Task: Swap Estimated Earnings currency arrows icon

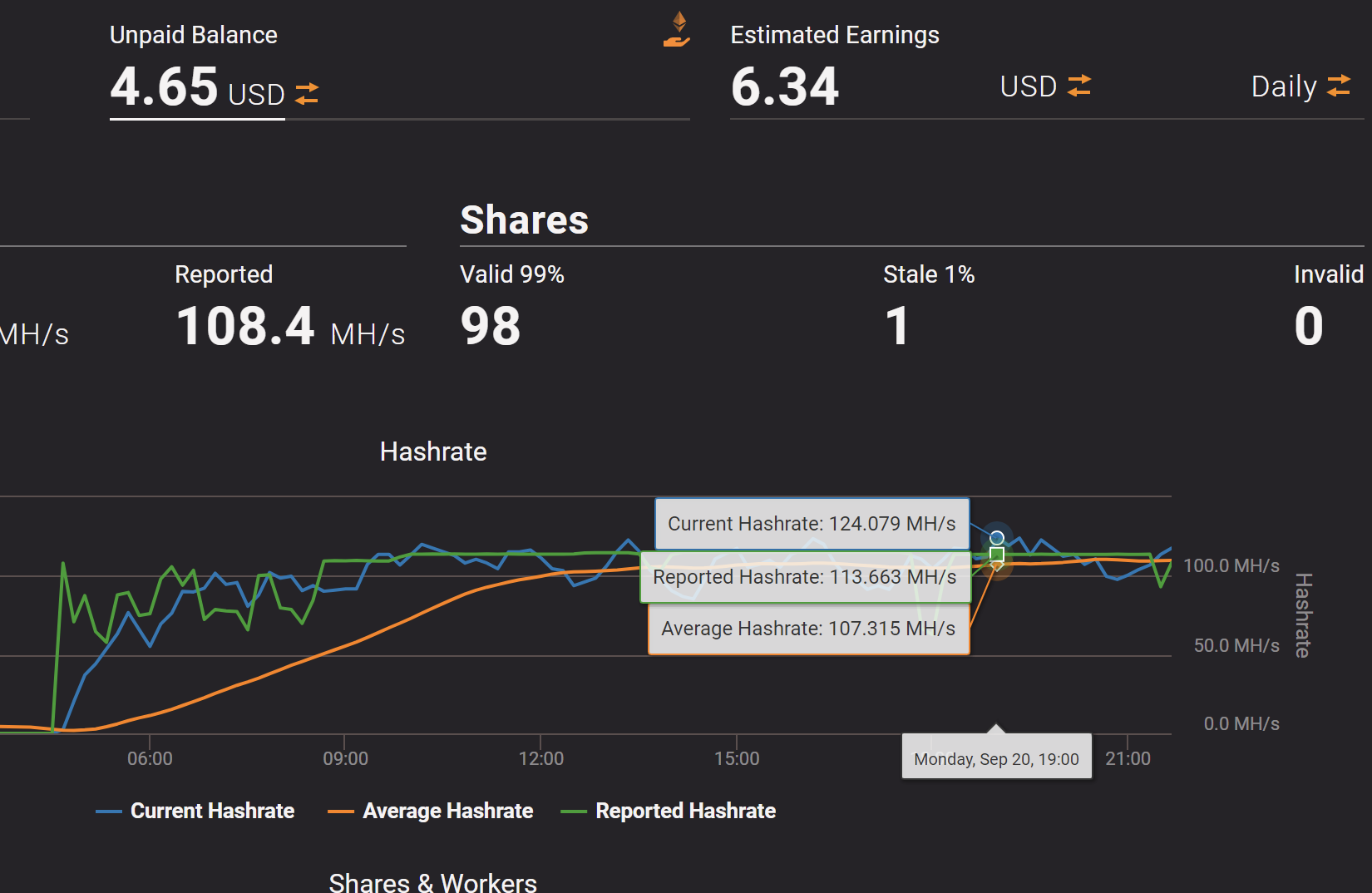Action: [x=1078, y=86]
